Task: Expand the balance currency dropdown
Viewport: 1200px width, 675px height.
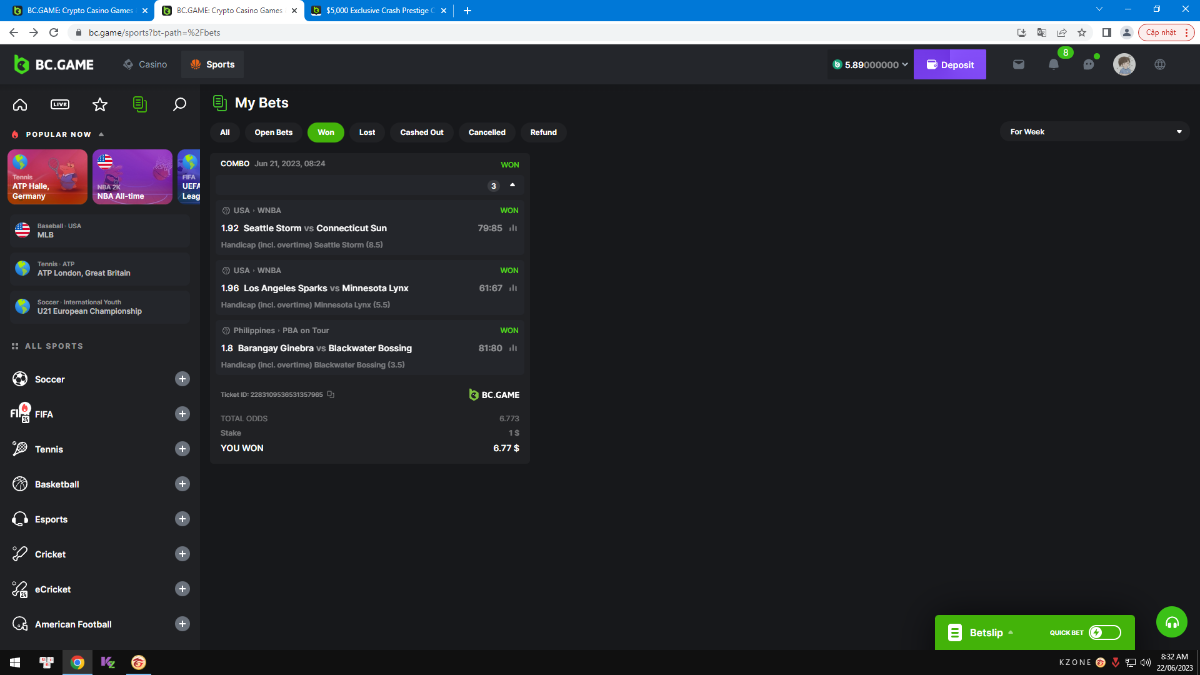Action: point(905,65)
